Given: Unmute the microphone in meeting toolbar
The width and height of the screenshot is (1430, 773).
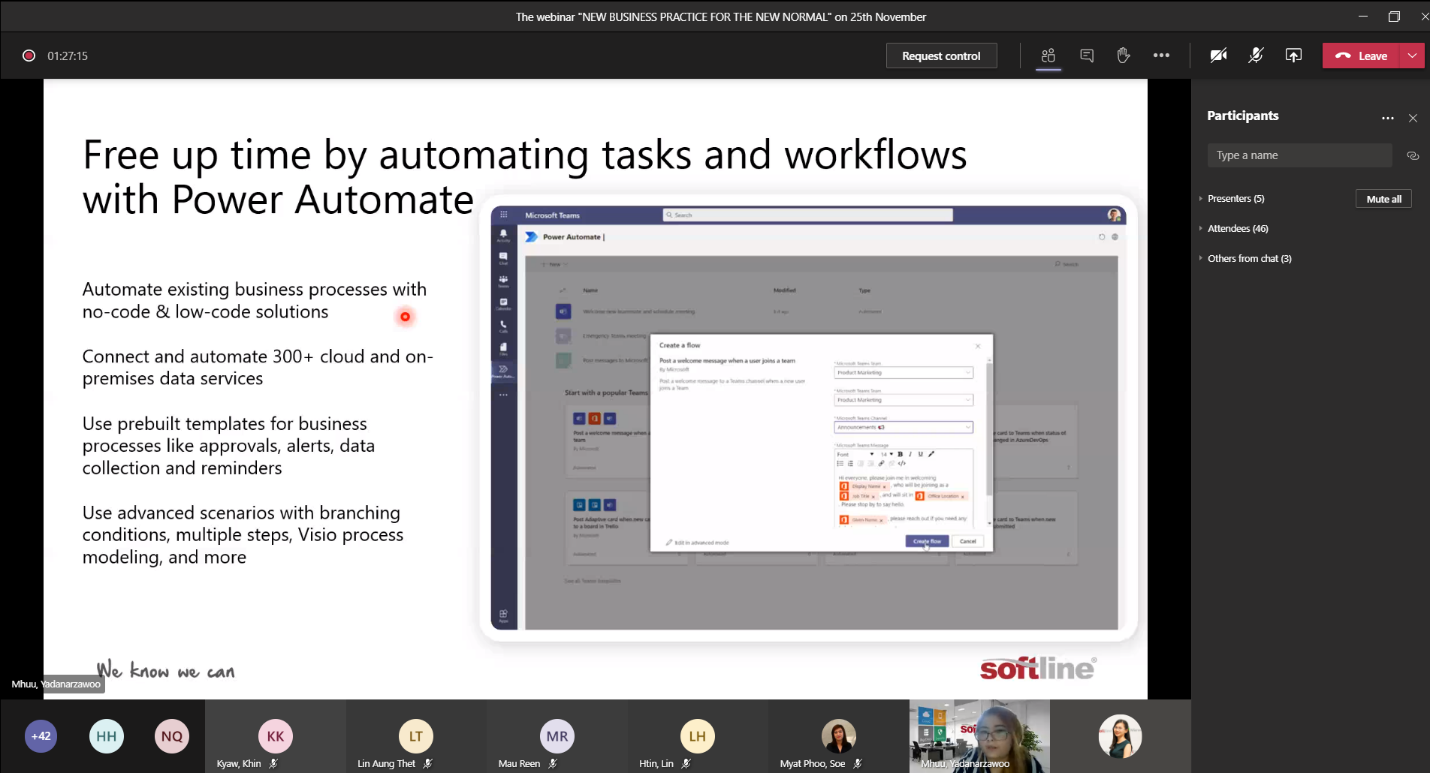Looking at the screenshot, I should (1256, 56).
